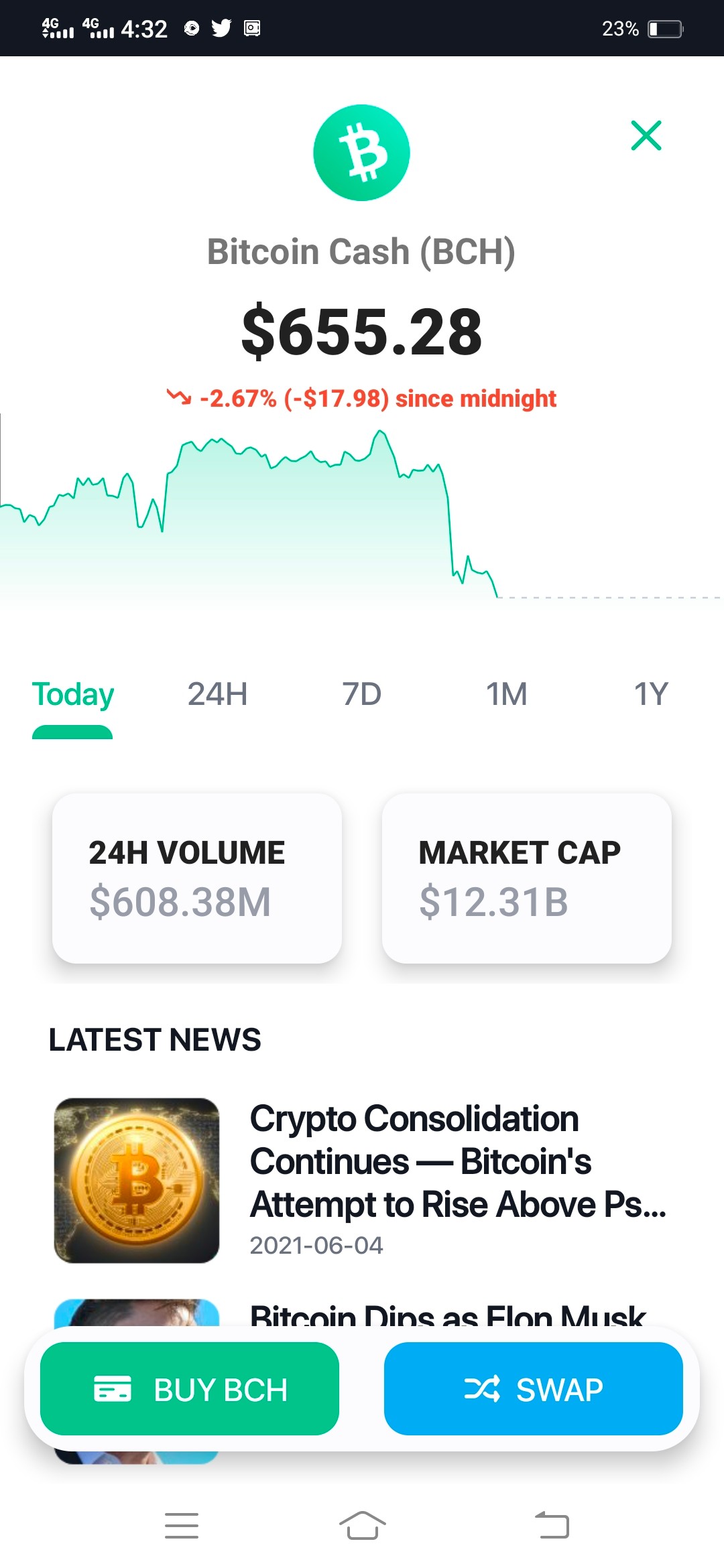Show the 1M price chart
724x1568 pixels.
click(x=506, y=694)
